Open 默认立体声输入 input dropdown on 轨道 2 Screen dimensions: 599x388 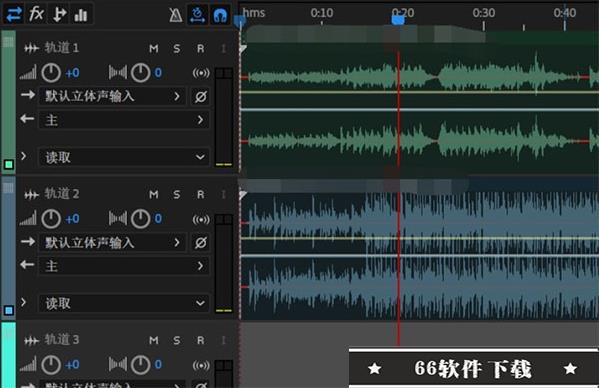point(112,242)
